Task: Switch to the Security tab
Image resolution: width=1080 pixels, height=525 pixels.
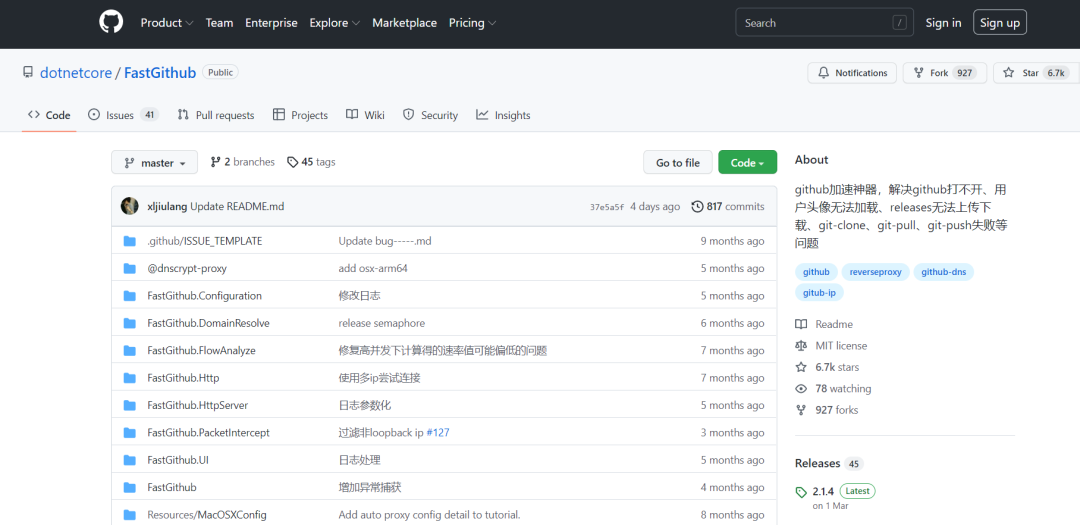Action: tap(430, 115)
